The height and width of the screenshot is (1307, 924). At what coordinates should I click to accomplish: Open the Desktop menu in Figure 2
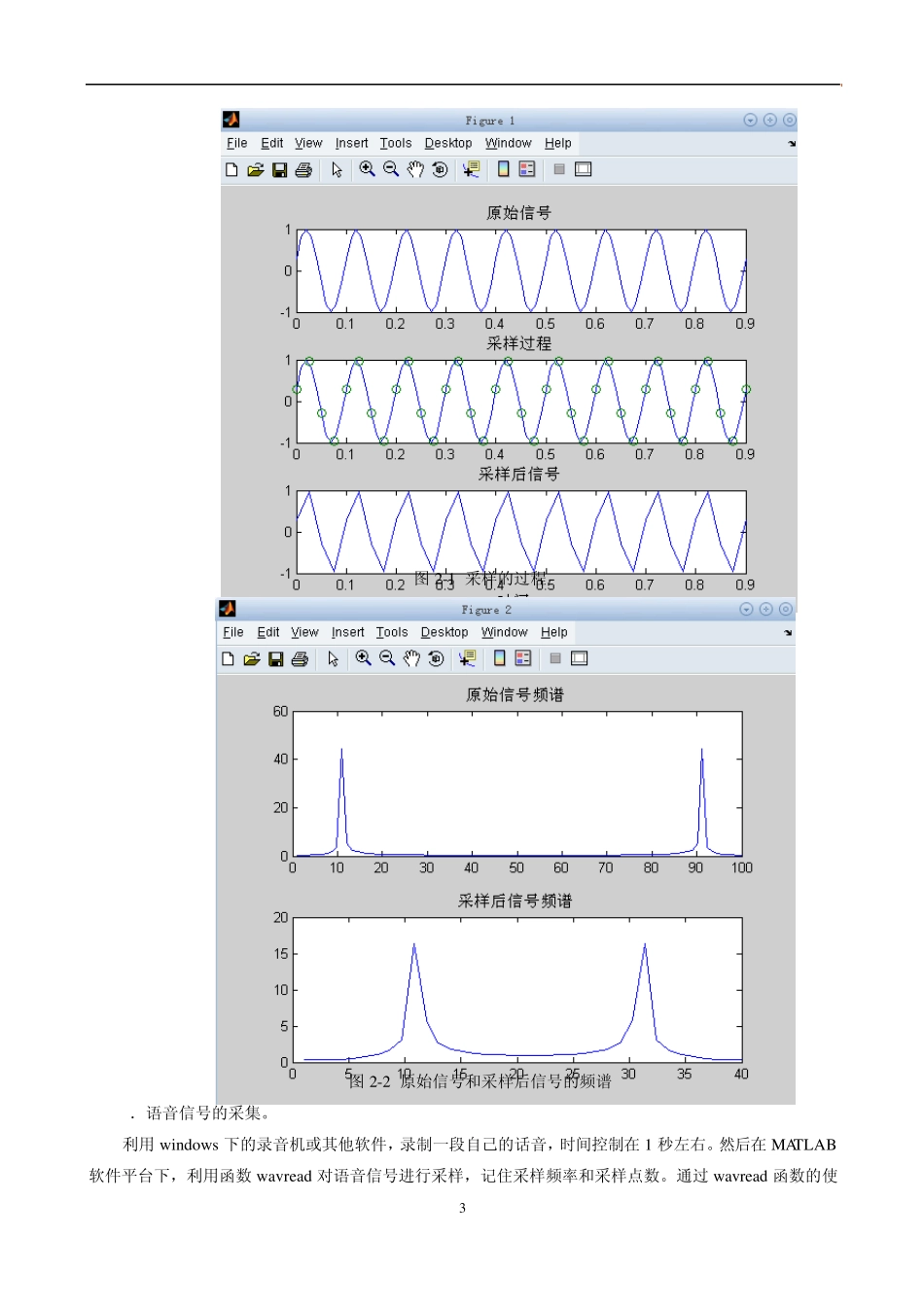point(444,632)
